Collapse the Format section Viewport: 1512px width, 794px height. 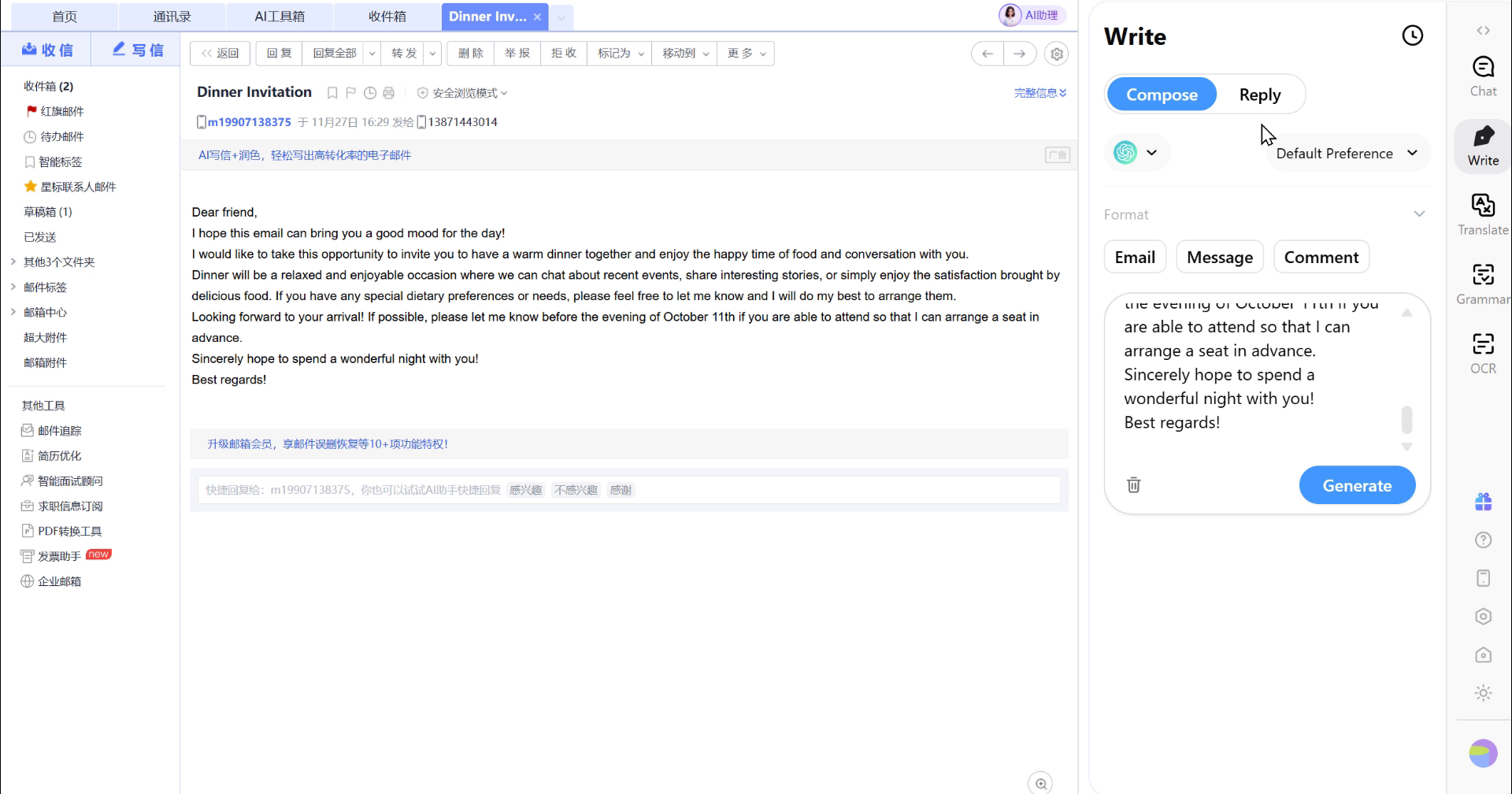(x=1418, y=214)
